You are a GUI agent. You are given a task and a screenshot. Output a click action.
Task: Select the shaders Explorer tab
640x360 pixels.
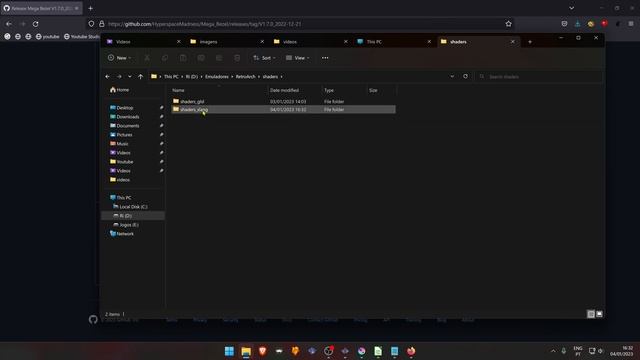(478, 42)
